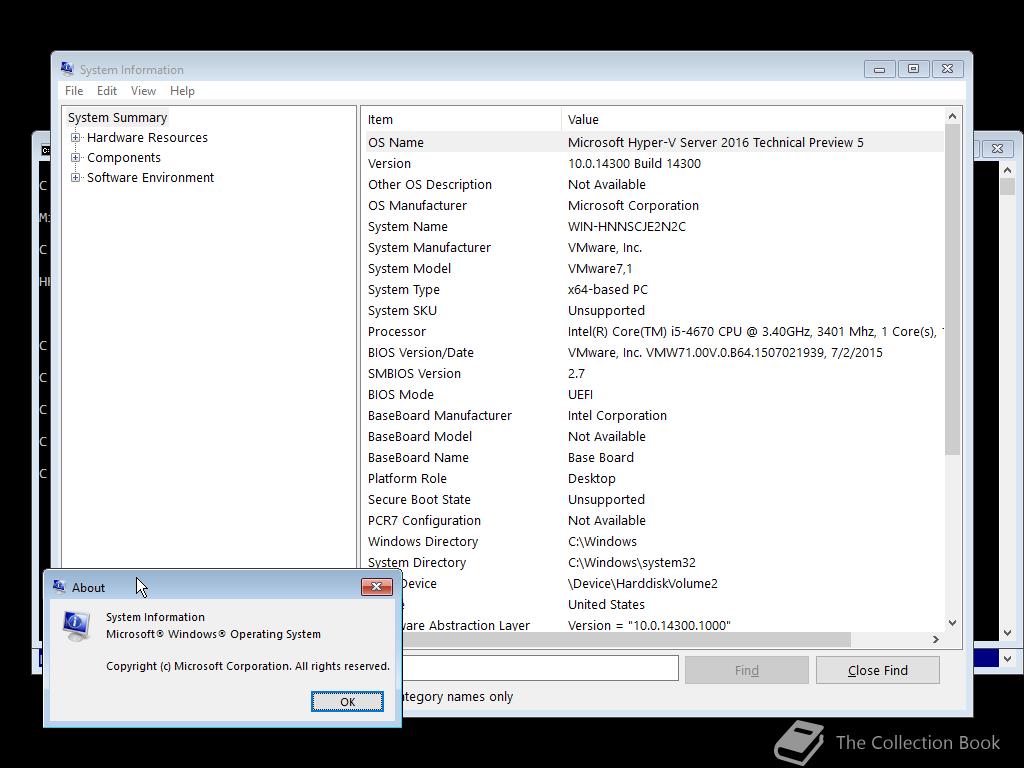Select the BIOS Mode row
Image resolution: width=1024 pixels, height=768 pixels.
(653, 394)
